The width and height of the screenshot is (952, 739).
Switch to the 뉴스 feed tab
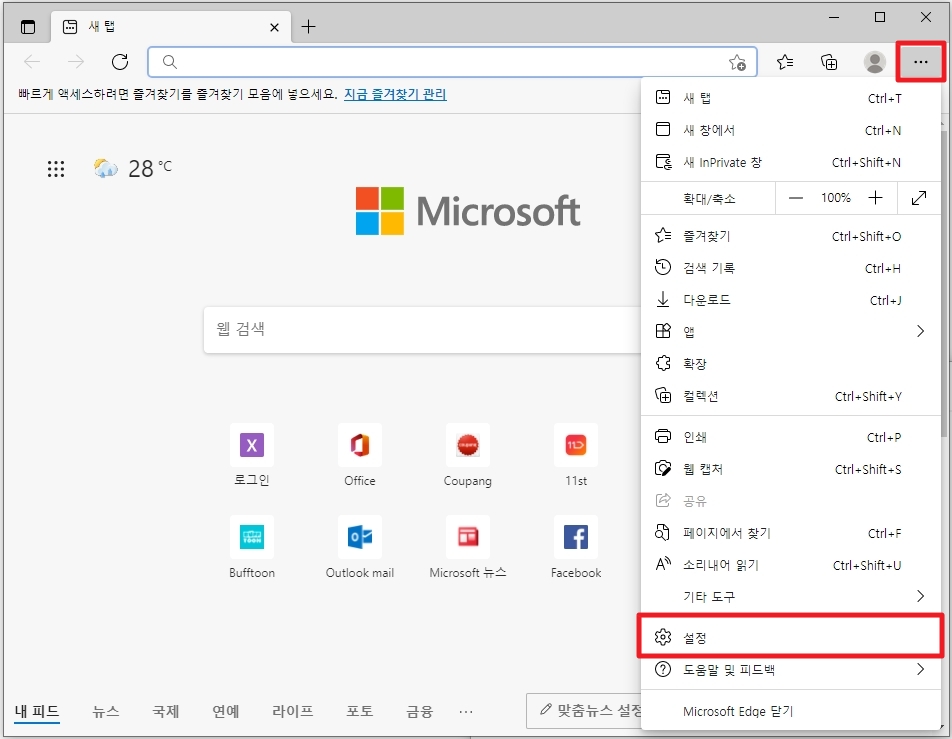tap(106, 711)
